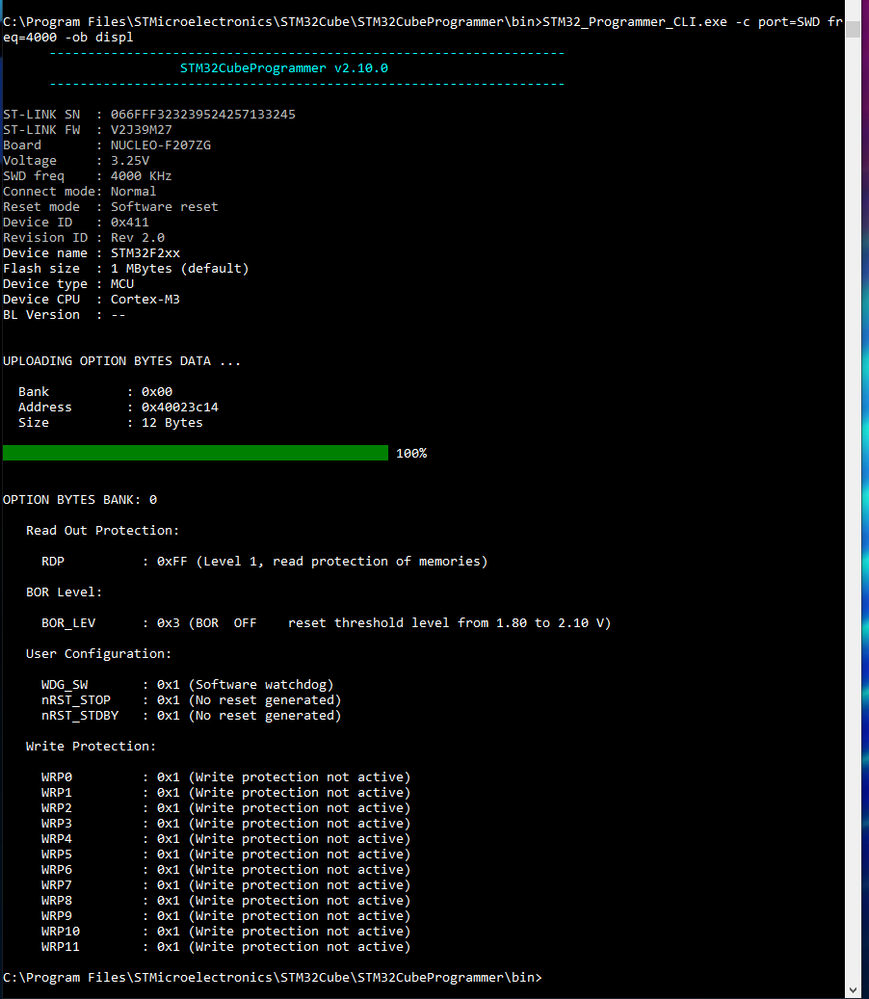The image size is (869, 999).
Task: Click the WRP0 line
Action: pos(226,777)
